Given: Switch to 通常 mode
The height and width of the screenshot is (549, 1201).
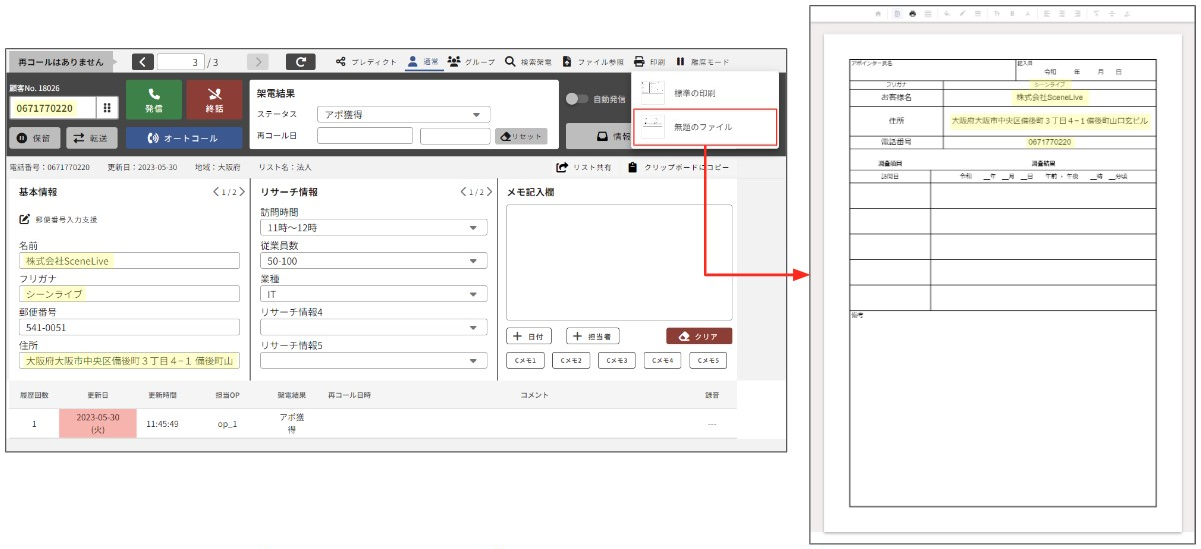Looking at the screenshot, I should (x=422, y=62).
